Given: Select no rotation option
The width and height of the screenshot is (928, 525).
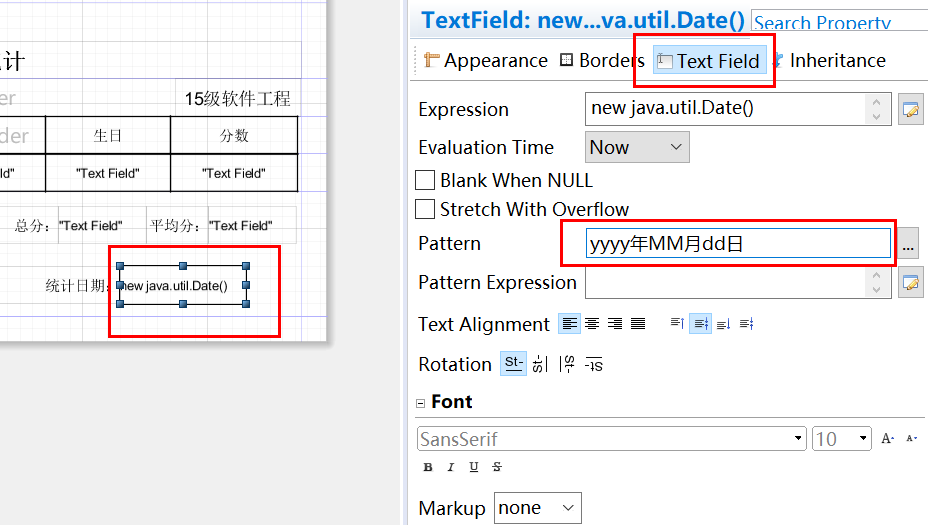Looking at the screenshot, I should pos(513,363).
